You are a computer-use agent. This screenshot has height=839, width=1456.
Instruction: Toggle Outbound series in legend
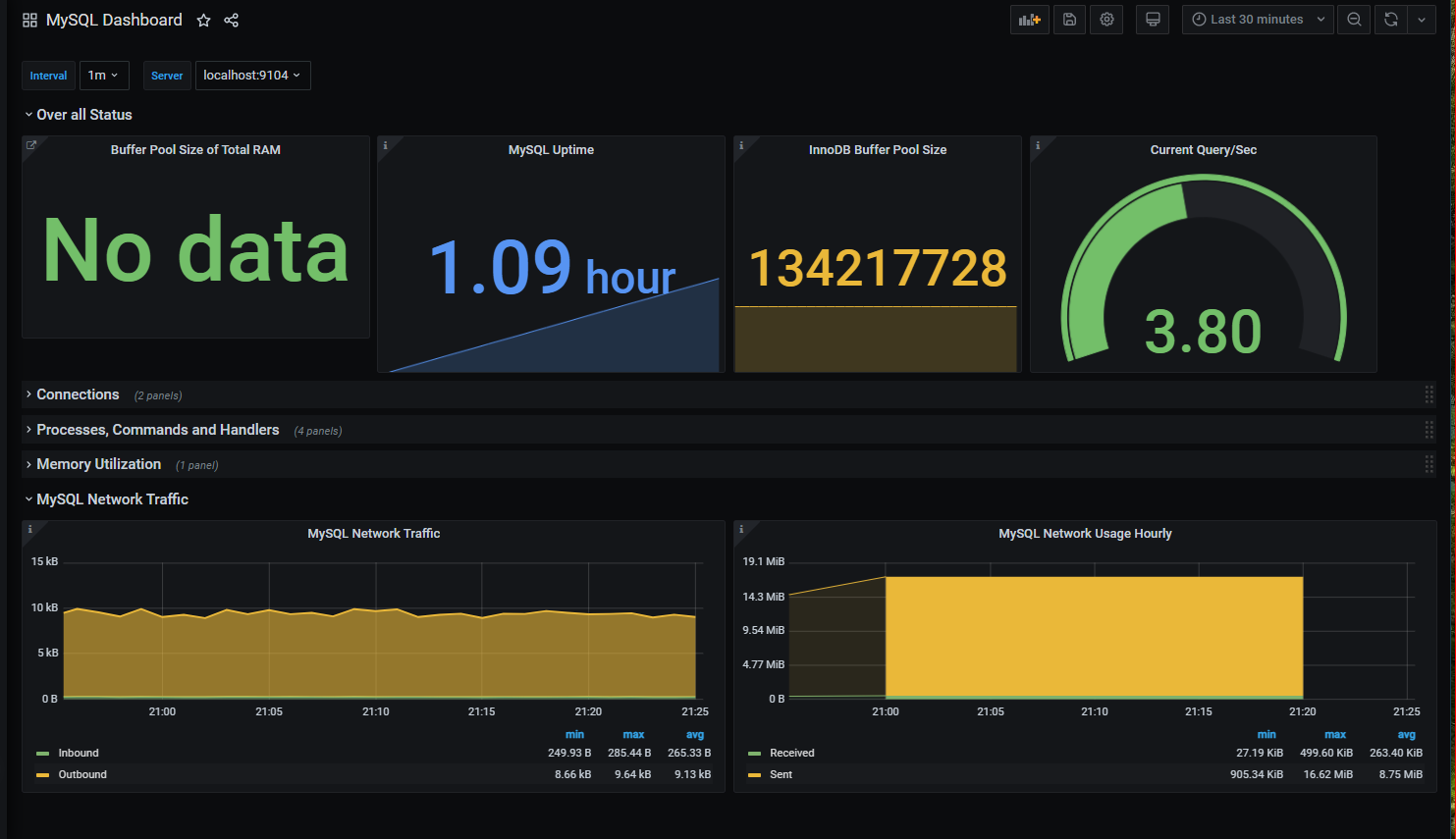point(81,775)
